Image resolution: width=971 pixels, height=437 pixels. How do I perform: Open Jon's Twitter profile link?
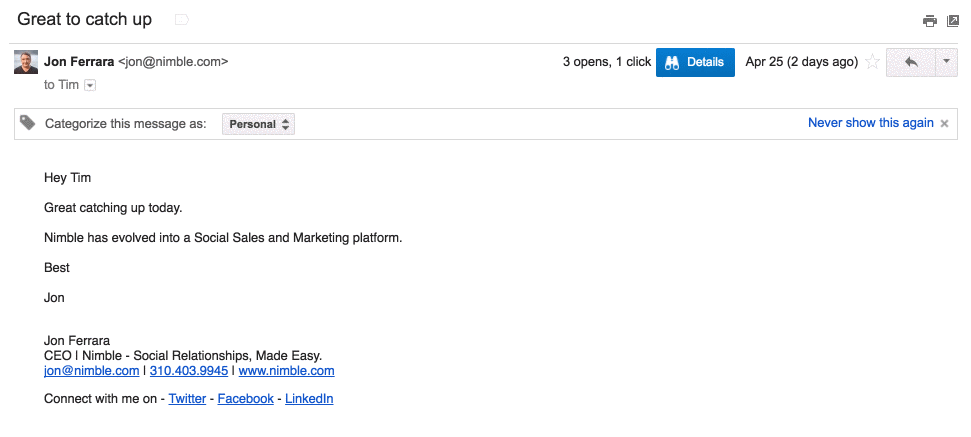[x=187, y=399]
